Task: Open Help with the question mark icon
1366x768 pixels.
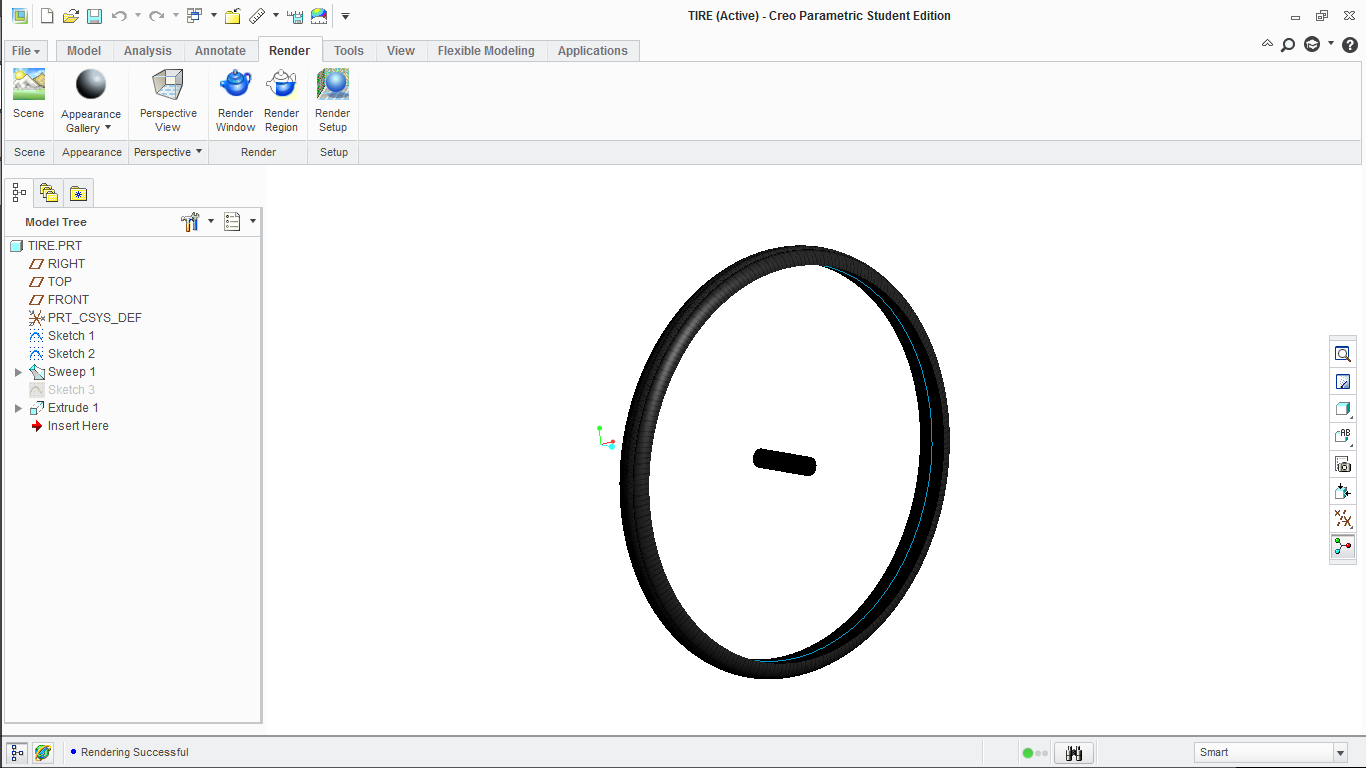Action: click(1349, 45)
